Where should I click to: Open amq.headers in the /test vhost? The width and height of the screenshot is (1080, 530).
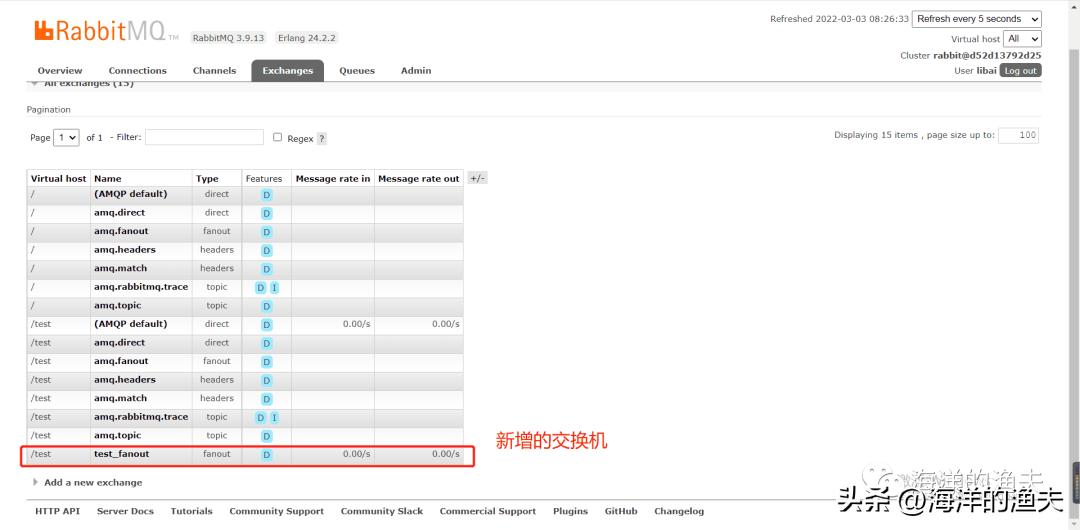[125, 380]
